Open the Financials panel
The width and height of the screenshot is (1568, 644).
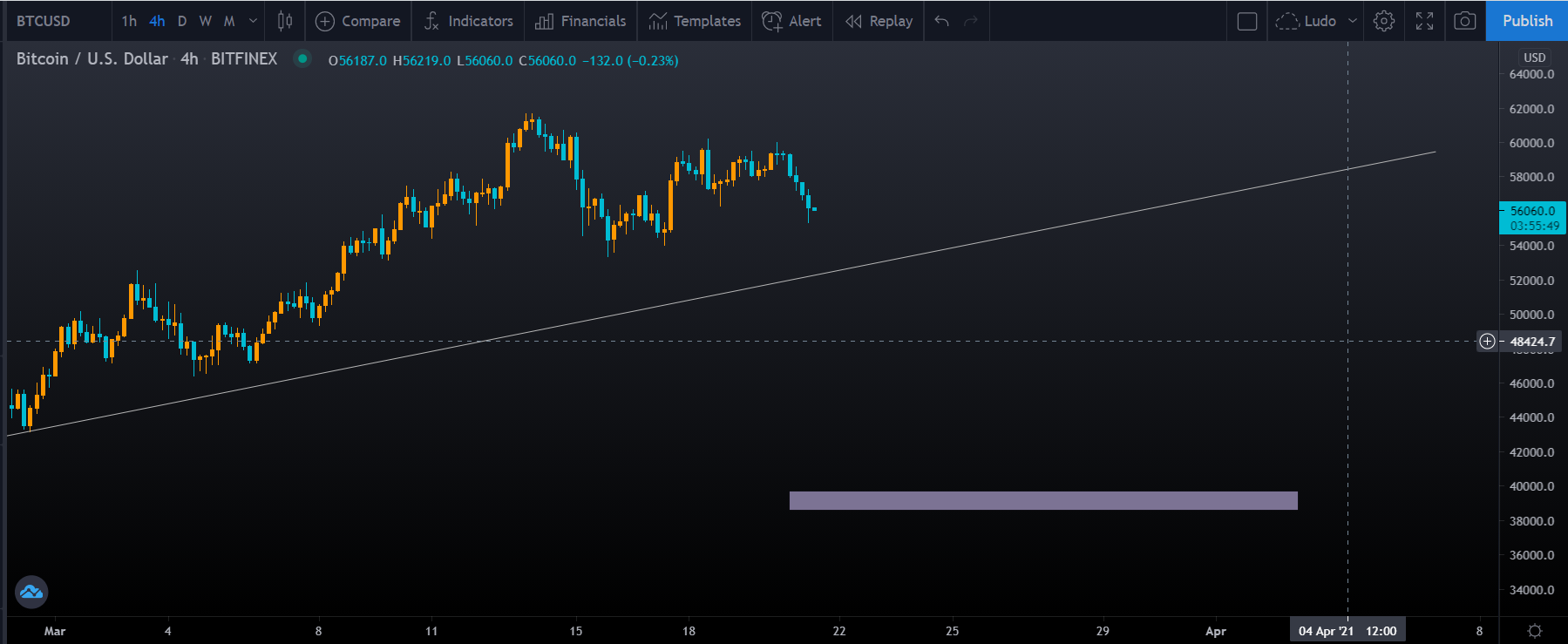(580, 21)
